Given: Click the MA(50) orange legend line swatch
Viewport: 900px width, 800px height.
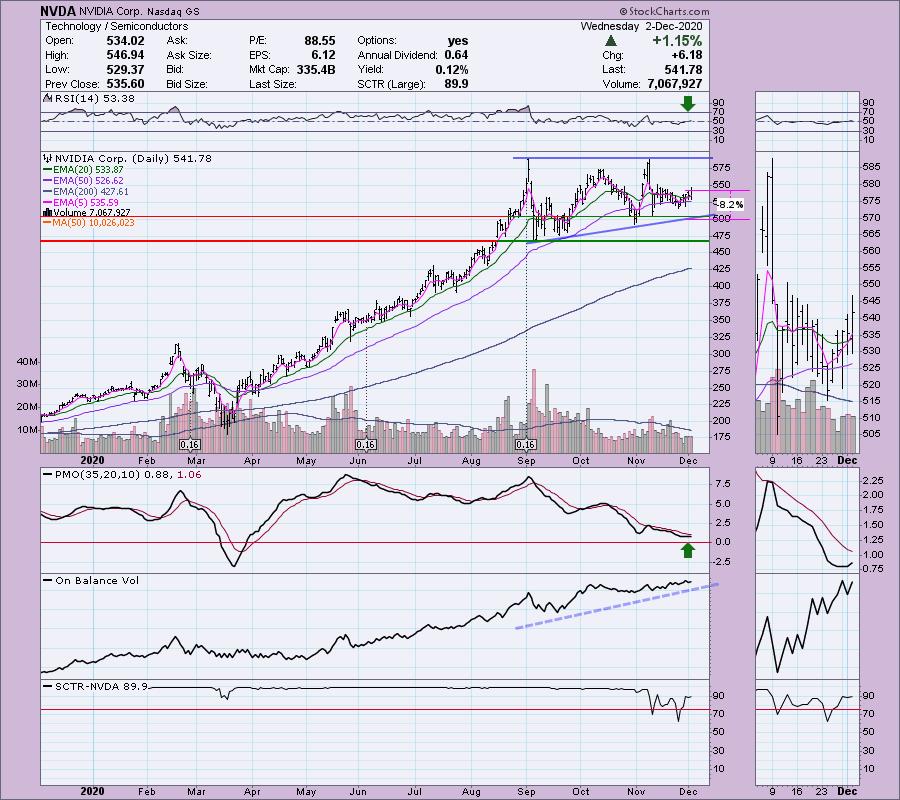Looking at the screenshot, I should click(x=48, y=223).
